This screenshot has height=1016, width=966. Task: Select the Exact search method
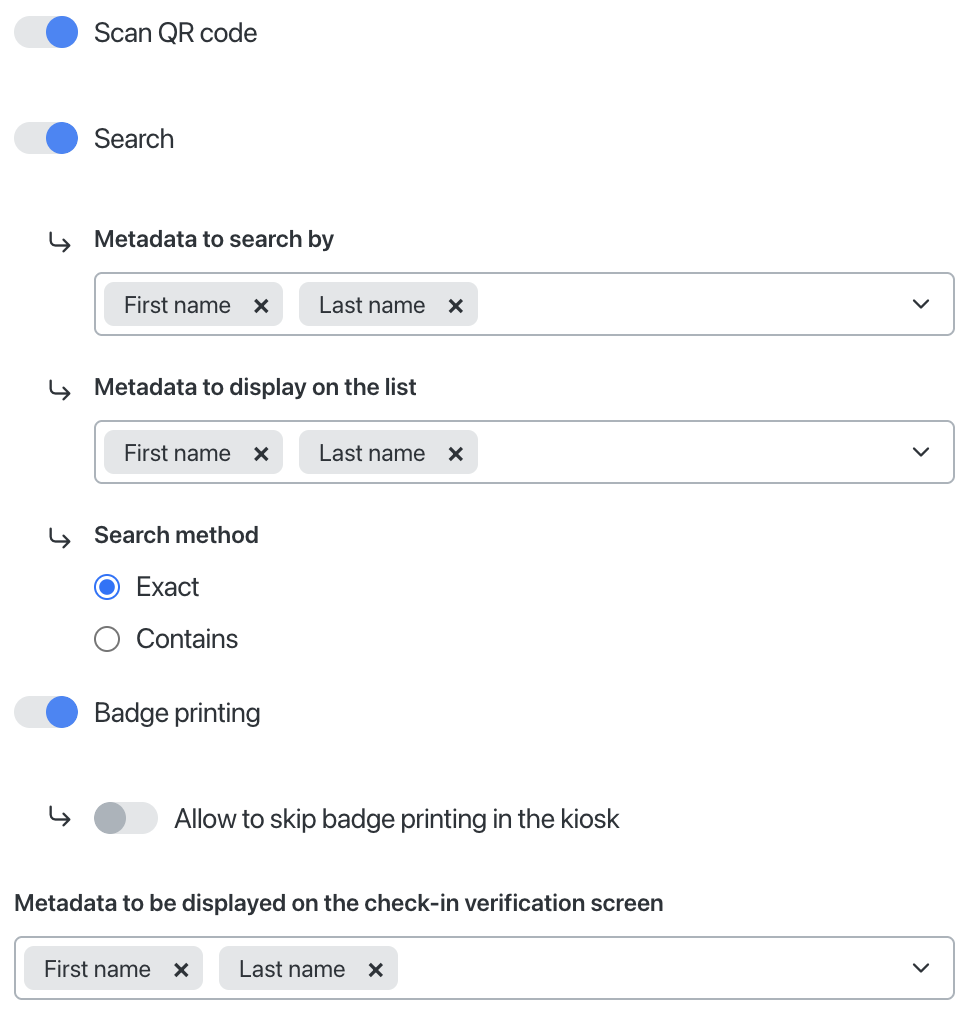pos(107,587)
